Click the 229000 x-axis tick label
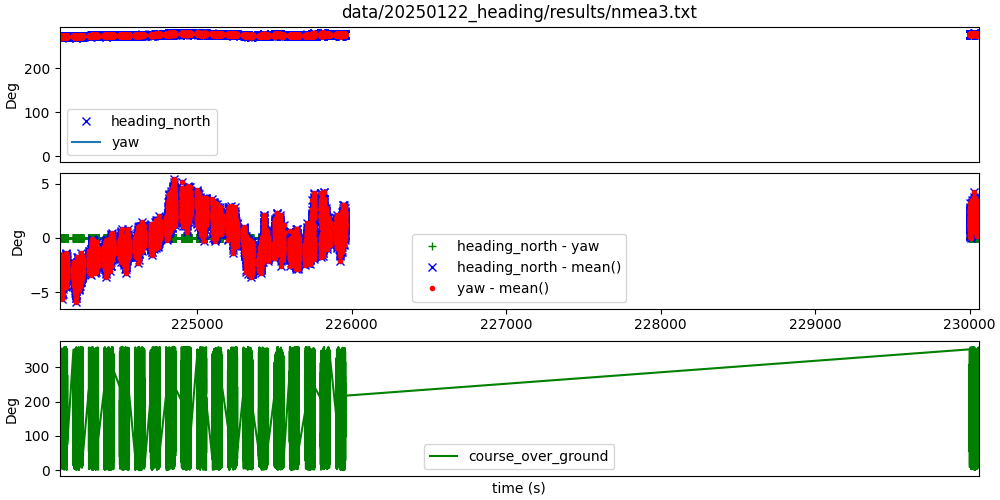 815,325
